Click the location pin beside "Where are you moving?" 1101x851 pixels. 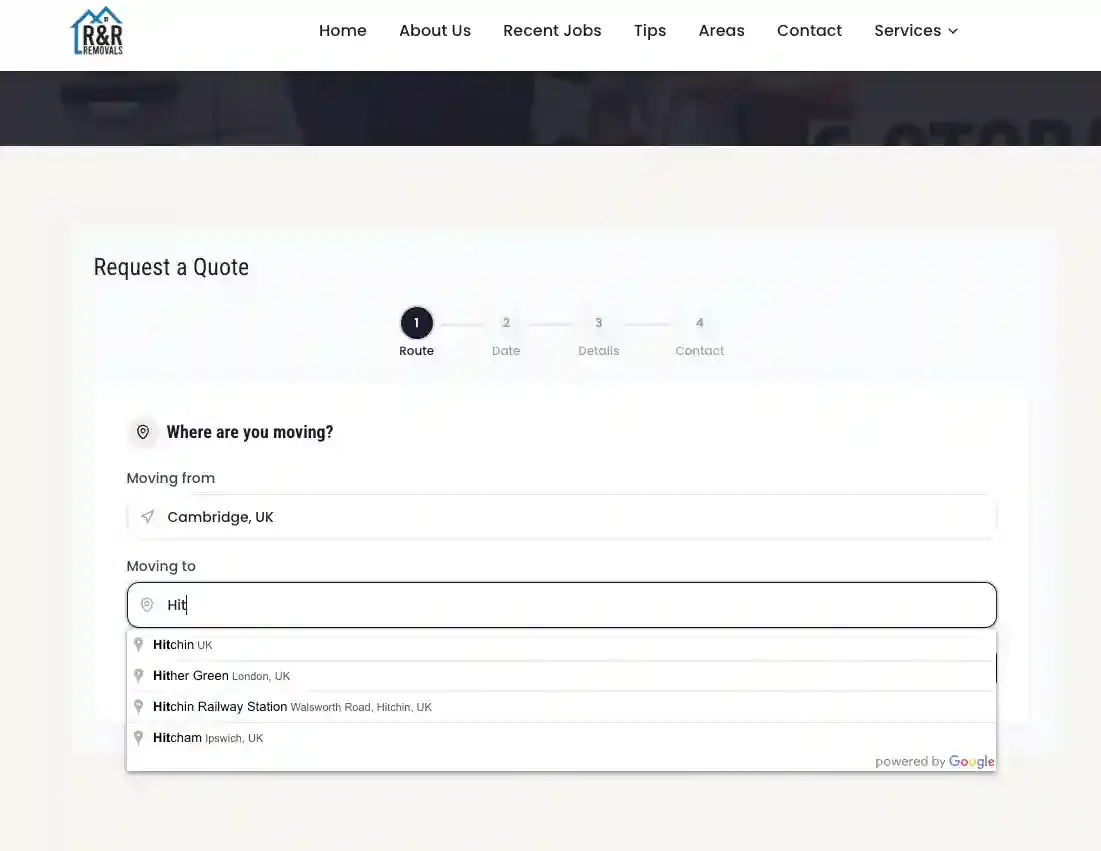(x=143, y=431)
